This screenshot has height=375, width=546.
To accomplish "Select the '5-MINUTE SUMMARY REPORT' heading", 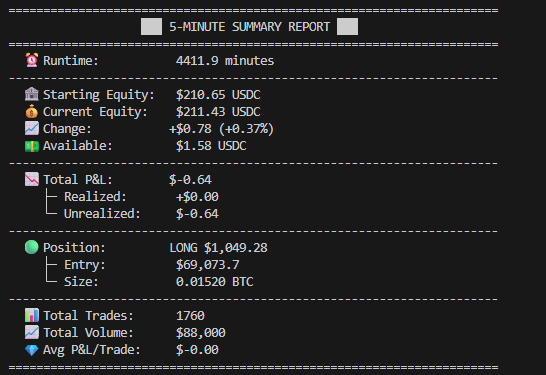I will pos(249,27).
